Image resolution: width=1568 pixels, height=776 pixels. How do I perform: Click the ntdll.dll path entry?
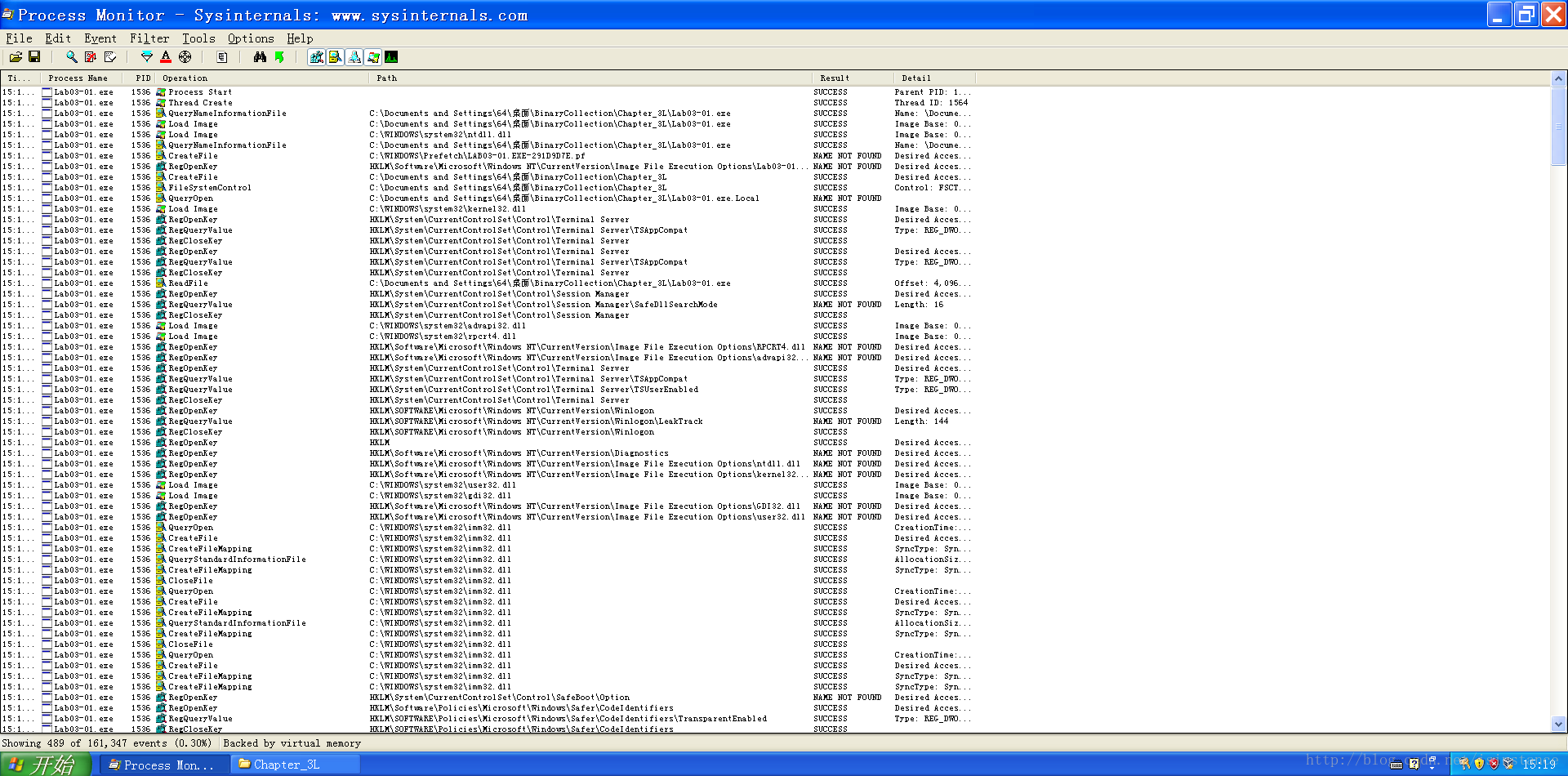point(440,135)
